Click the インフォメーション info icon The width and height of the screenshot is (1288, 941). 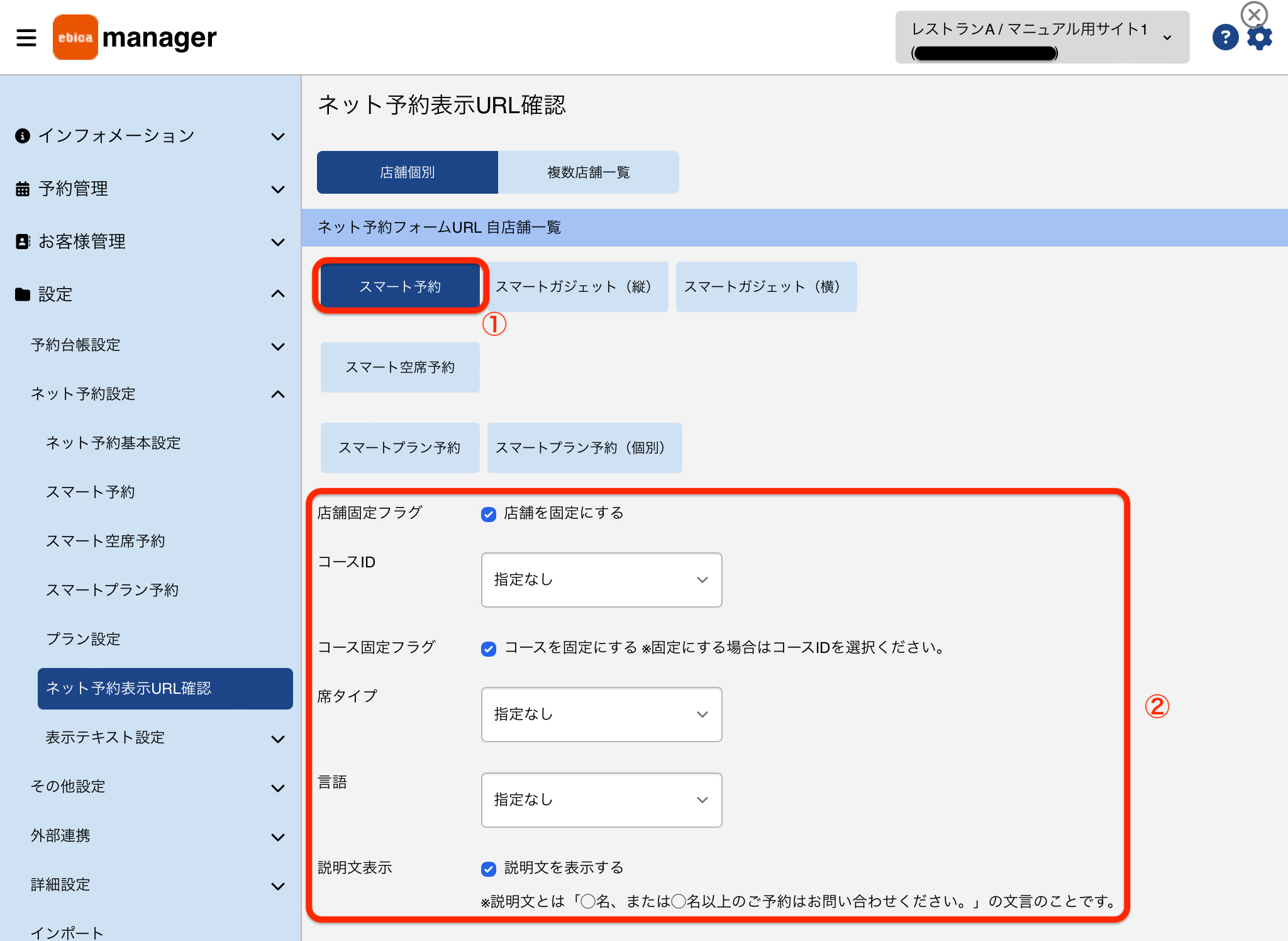(23, 136)
